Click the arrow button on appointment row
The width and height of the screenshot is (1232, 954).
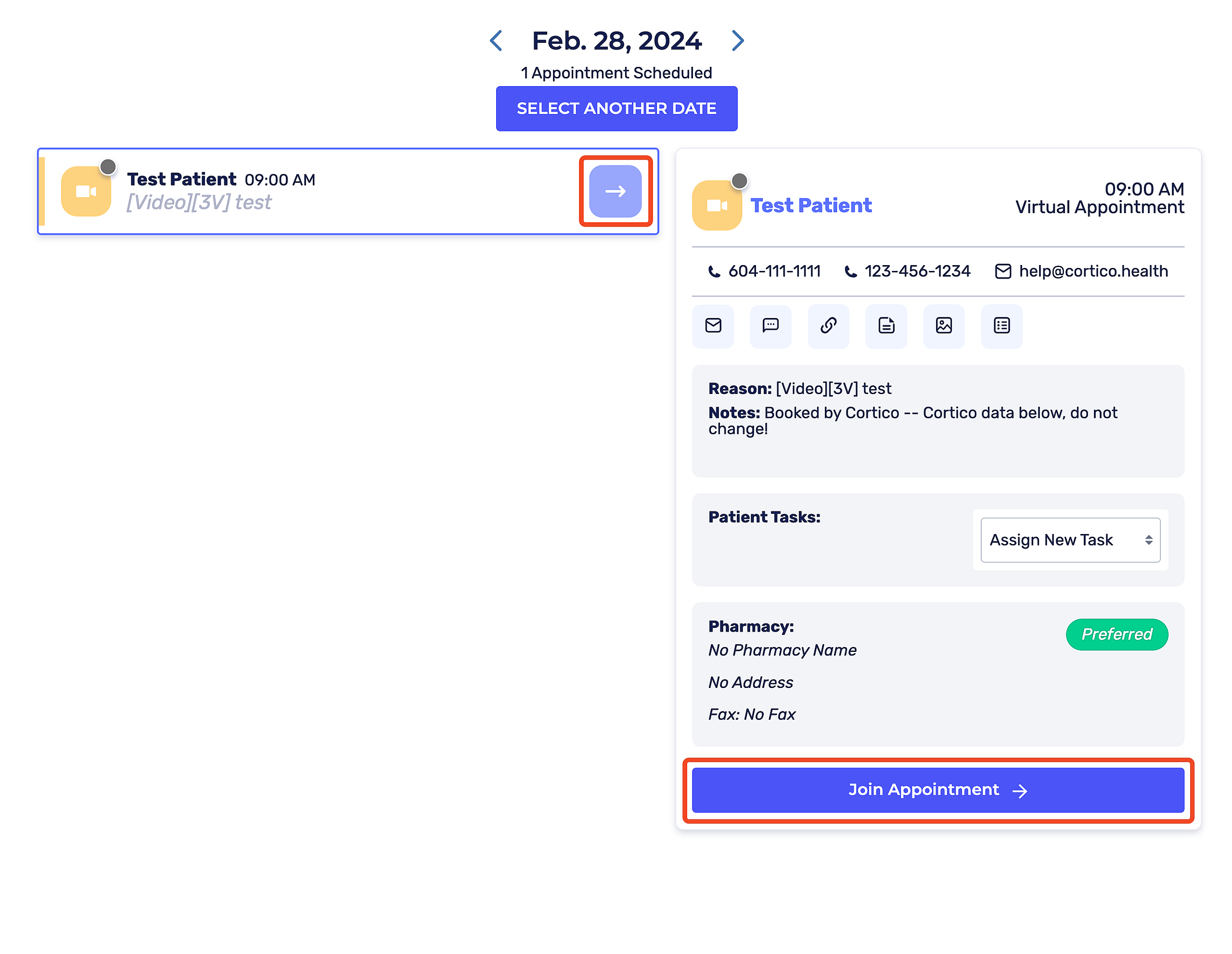[x=616, y=191]
